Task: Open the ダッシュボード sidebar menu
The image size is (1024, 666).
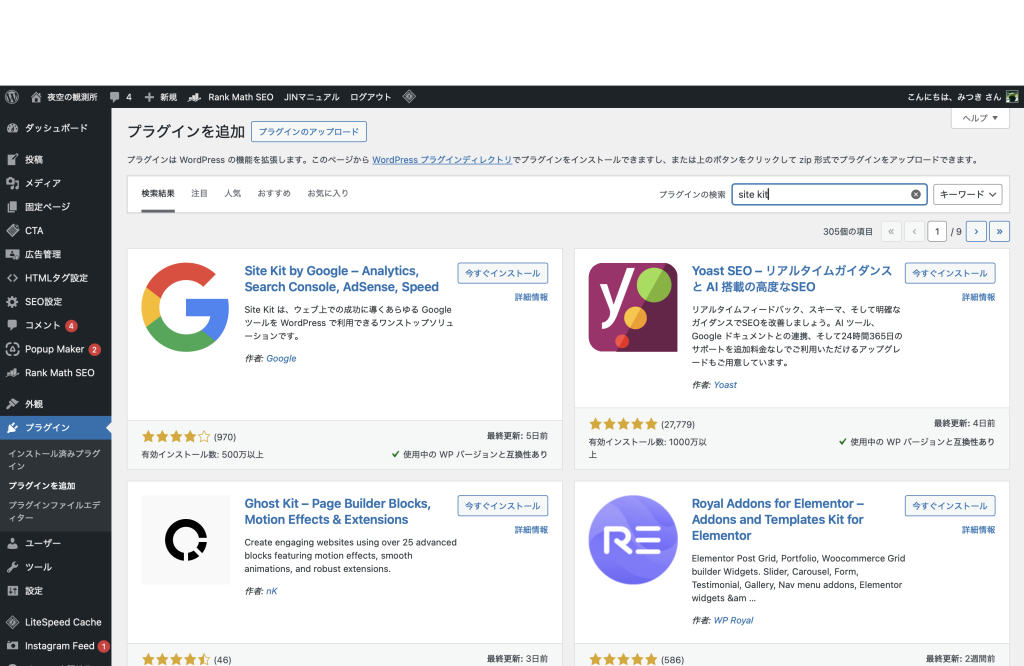Action: point(55,129)
